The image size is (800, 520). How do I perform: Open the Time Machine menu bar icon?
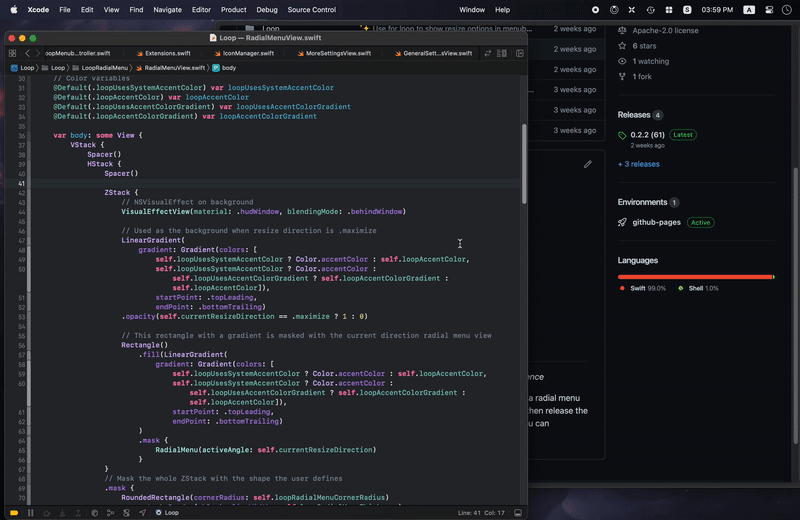click(650, 10)
